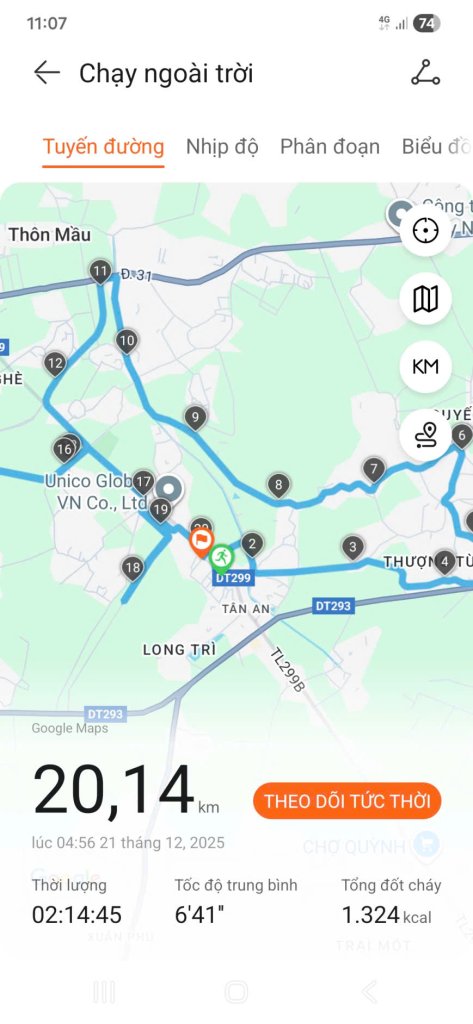Tap the back arrow icon
Viewport: 473px width, 1024px height.
[46, 72]
